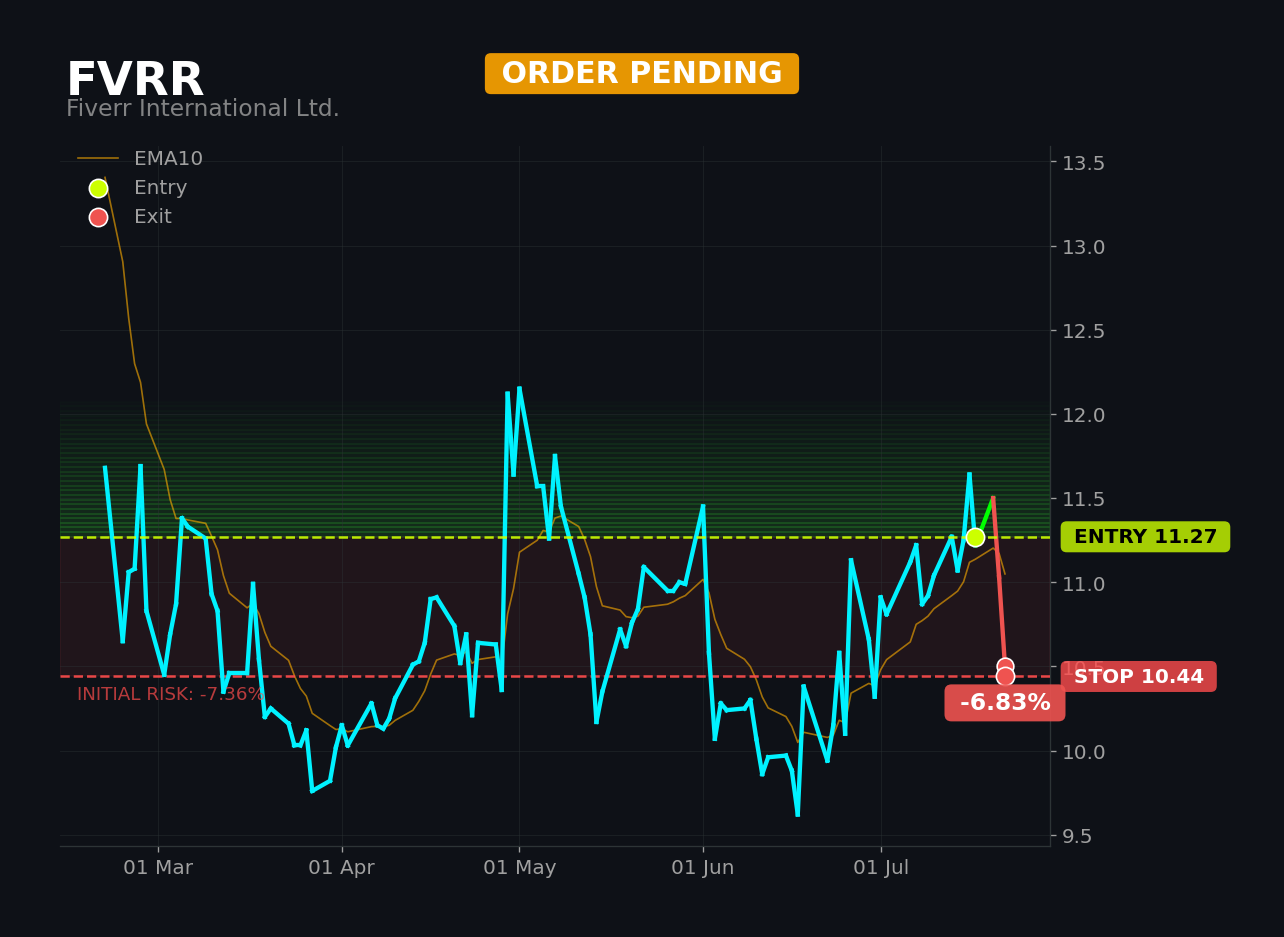Click the 11.0 price axis tick
Screen dimensions: 1284x937
pos(1083,583)
